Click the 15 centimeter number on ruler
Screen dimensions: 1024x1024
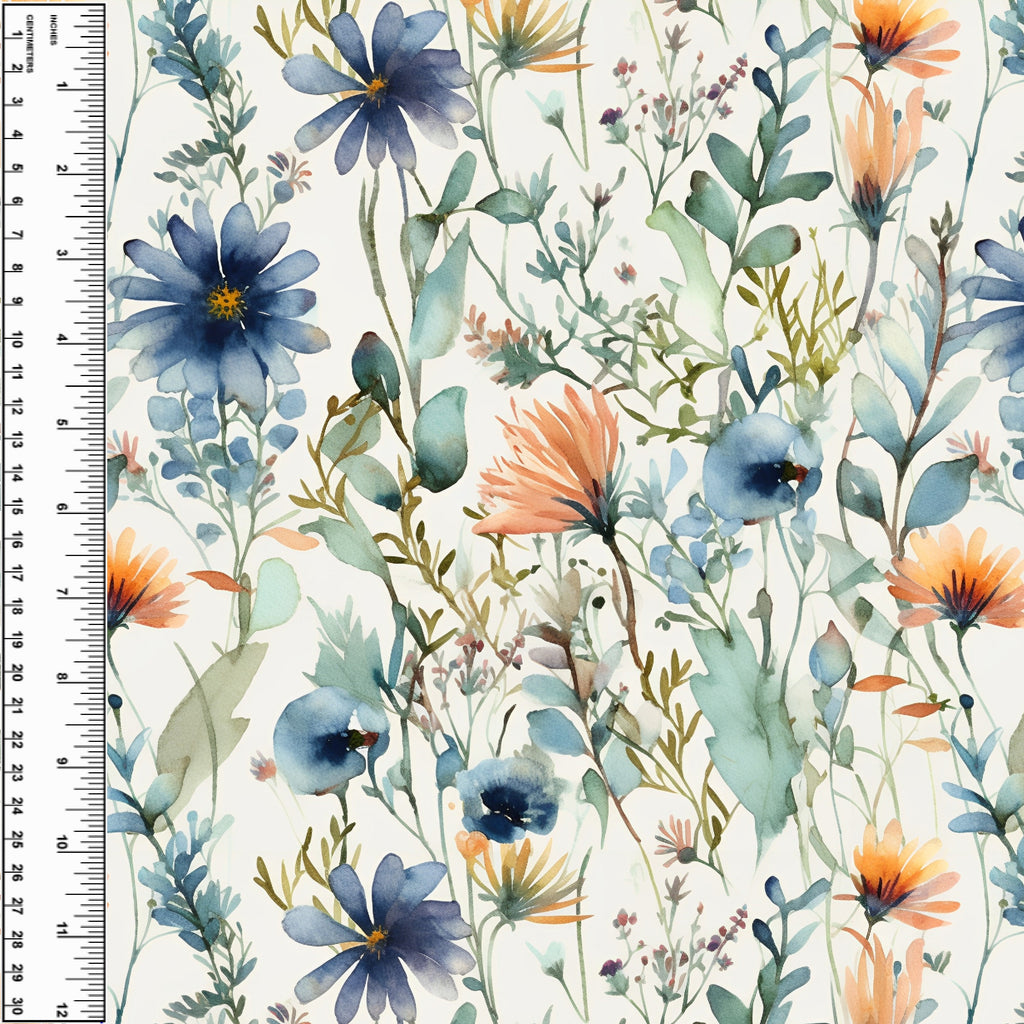tap(16, 510)
